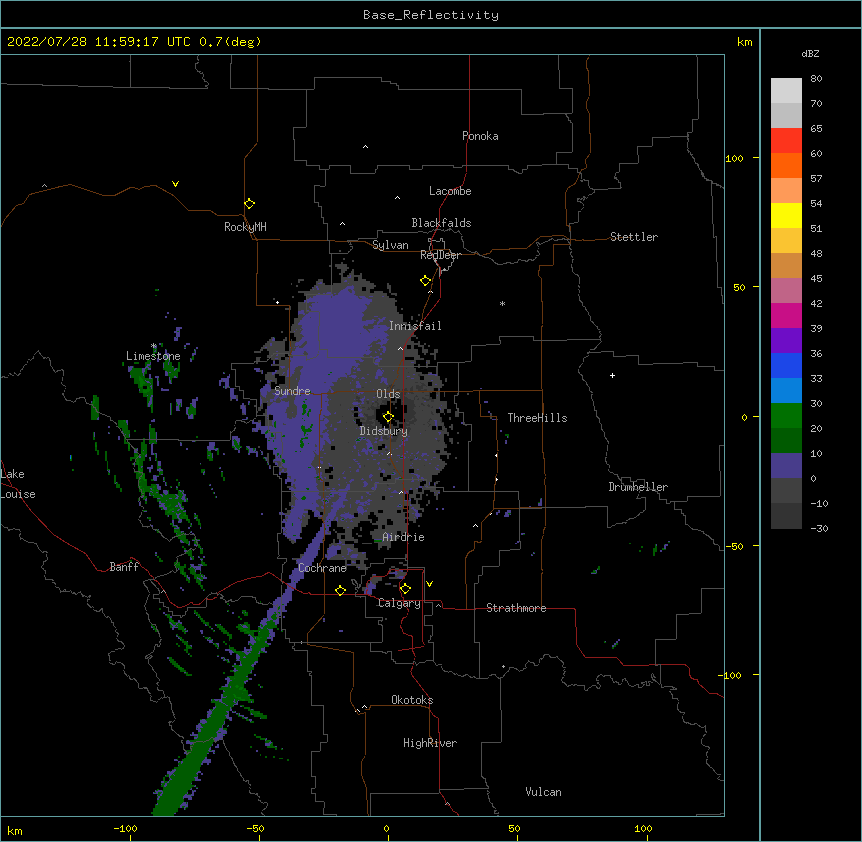This screenshot has width=862, height=842.
Task: Click the Strathmore label
Action: click(516, 608)
